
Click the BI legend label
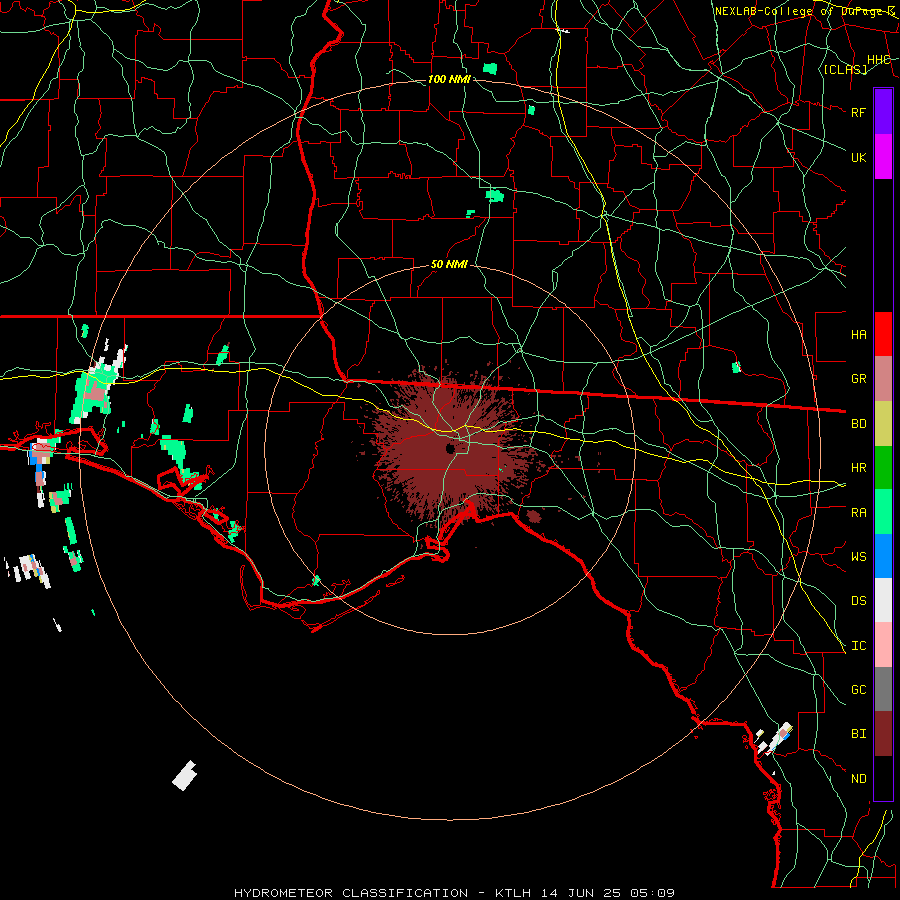point(858,734)
